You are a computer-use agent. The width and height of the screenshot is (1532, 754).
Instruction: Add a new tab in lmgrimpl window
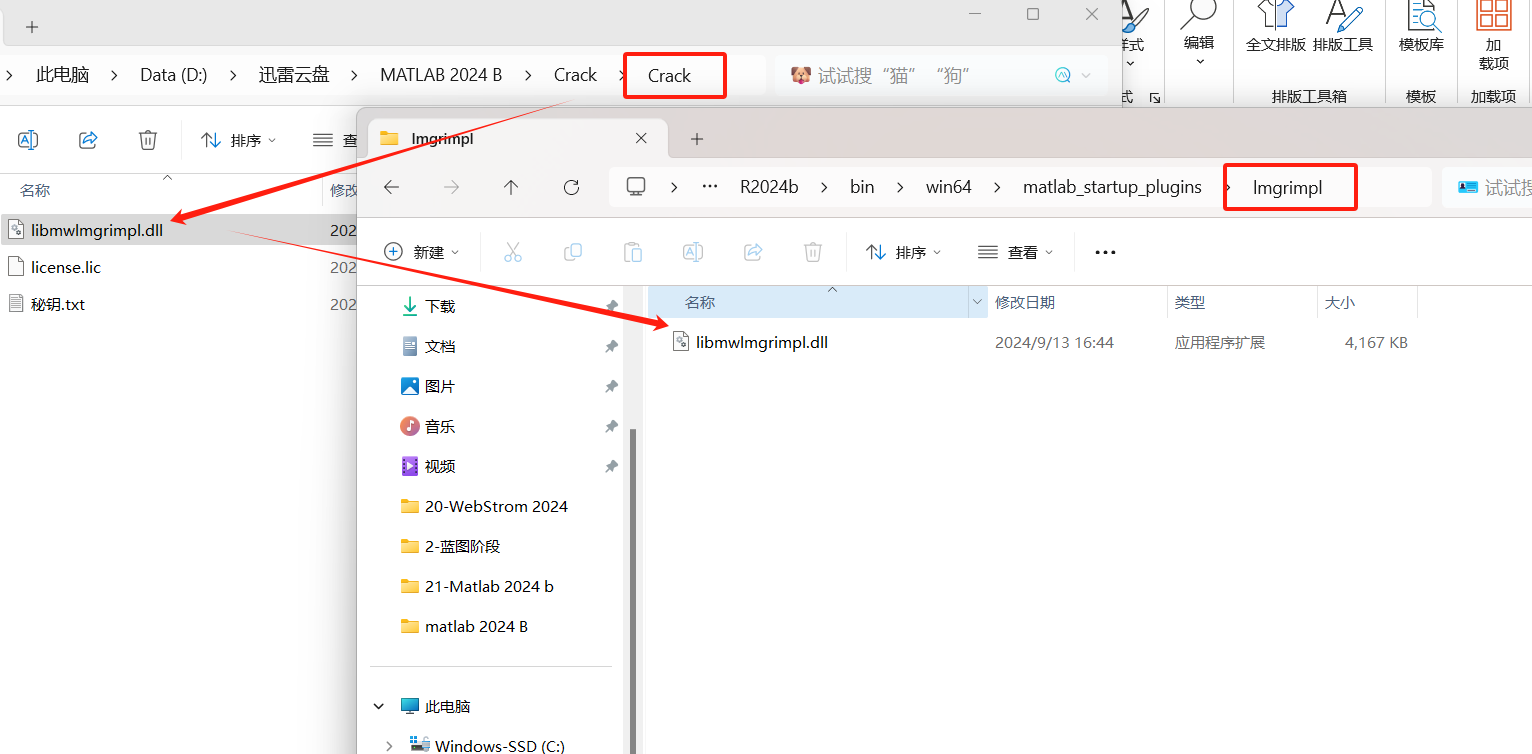(697, 138)
